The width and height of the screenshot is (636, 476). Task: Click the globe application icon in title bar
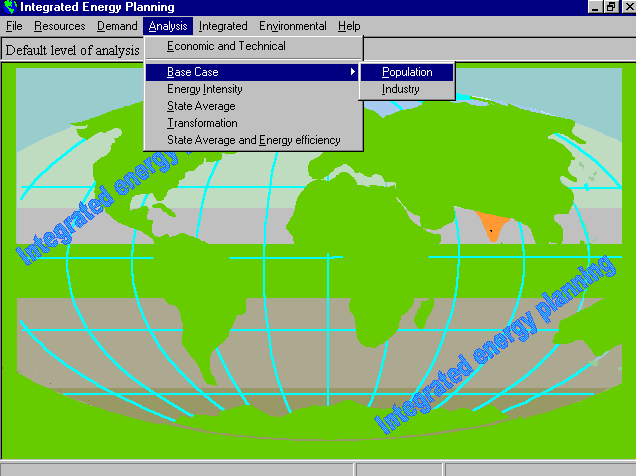point(10,7)
